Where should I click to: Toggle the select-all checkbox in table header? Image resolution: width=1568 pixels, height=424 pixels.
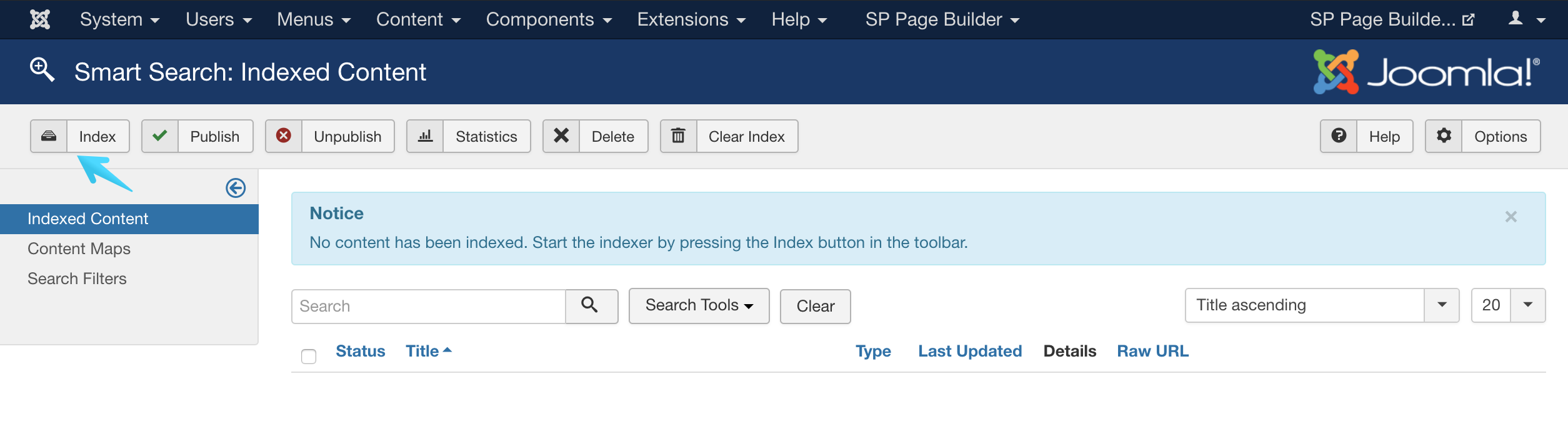[309, 357]
